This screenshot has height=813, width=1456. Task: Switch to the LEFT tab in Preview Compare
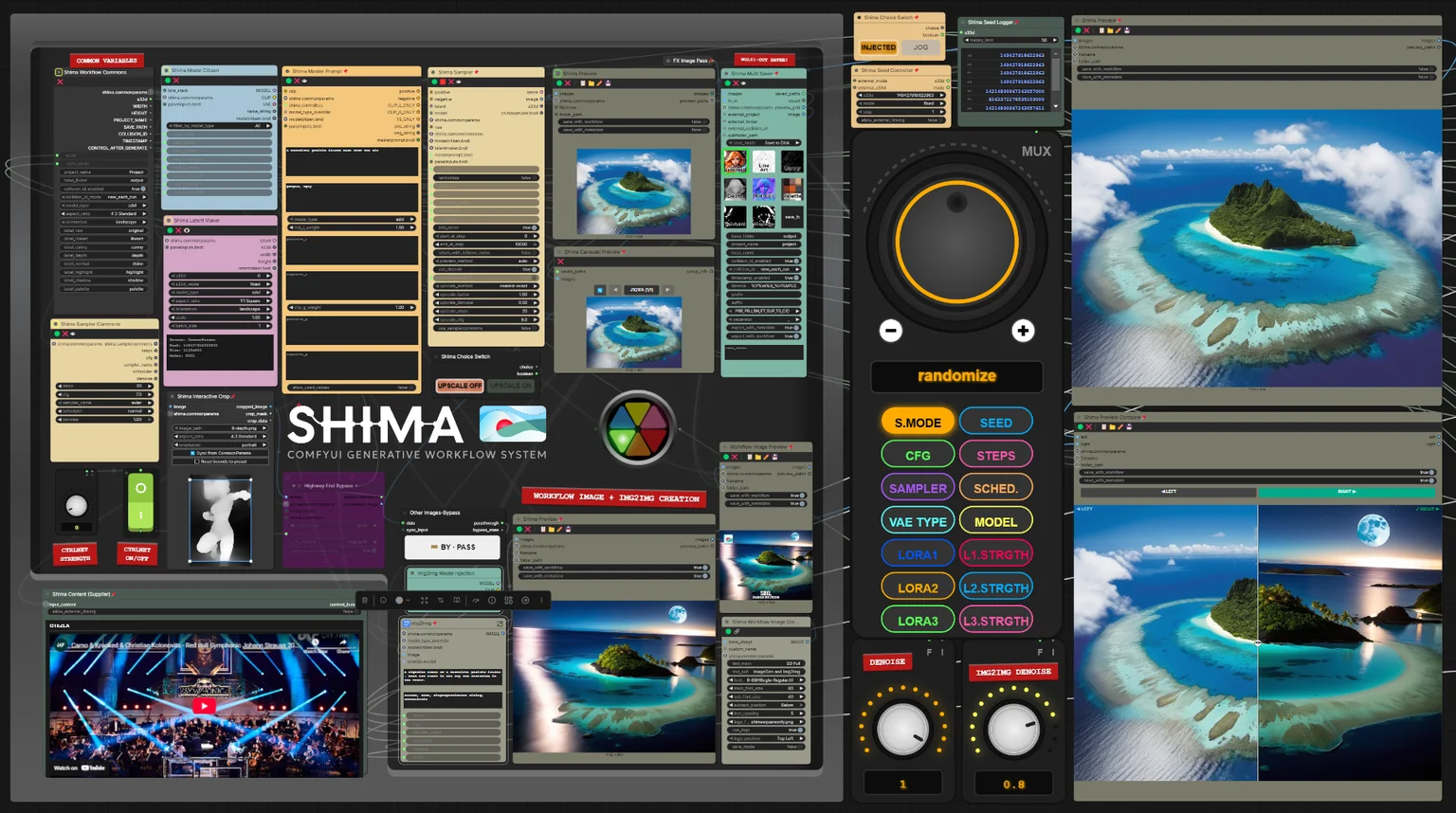[1169, 492]
